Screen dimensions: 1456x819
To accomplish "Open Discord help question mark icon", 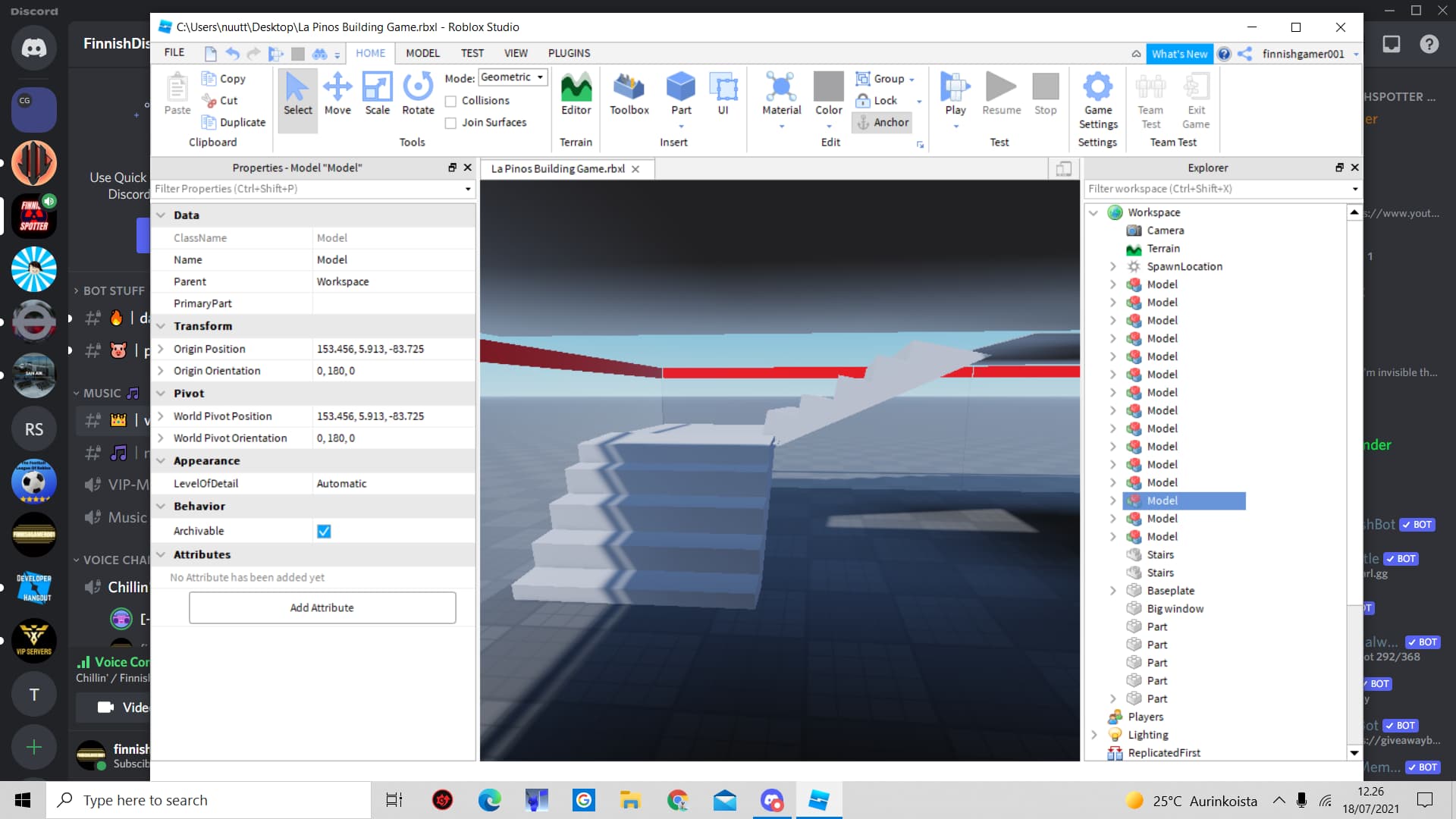I will (1429, 44).
